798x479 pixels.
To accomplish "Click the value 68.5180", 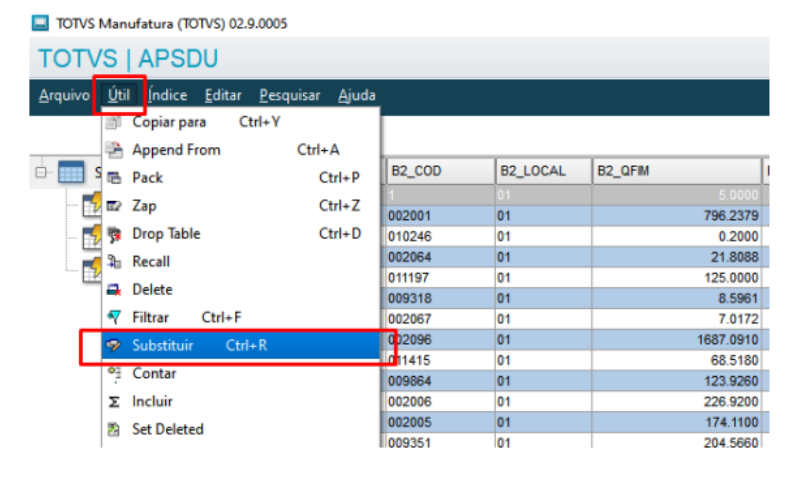I will [x=734, y=361].
